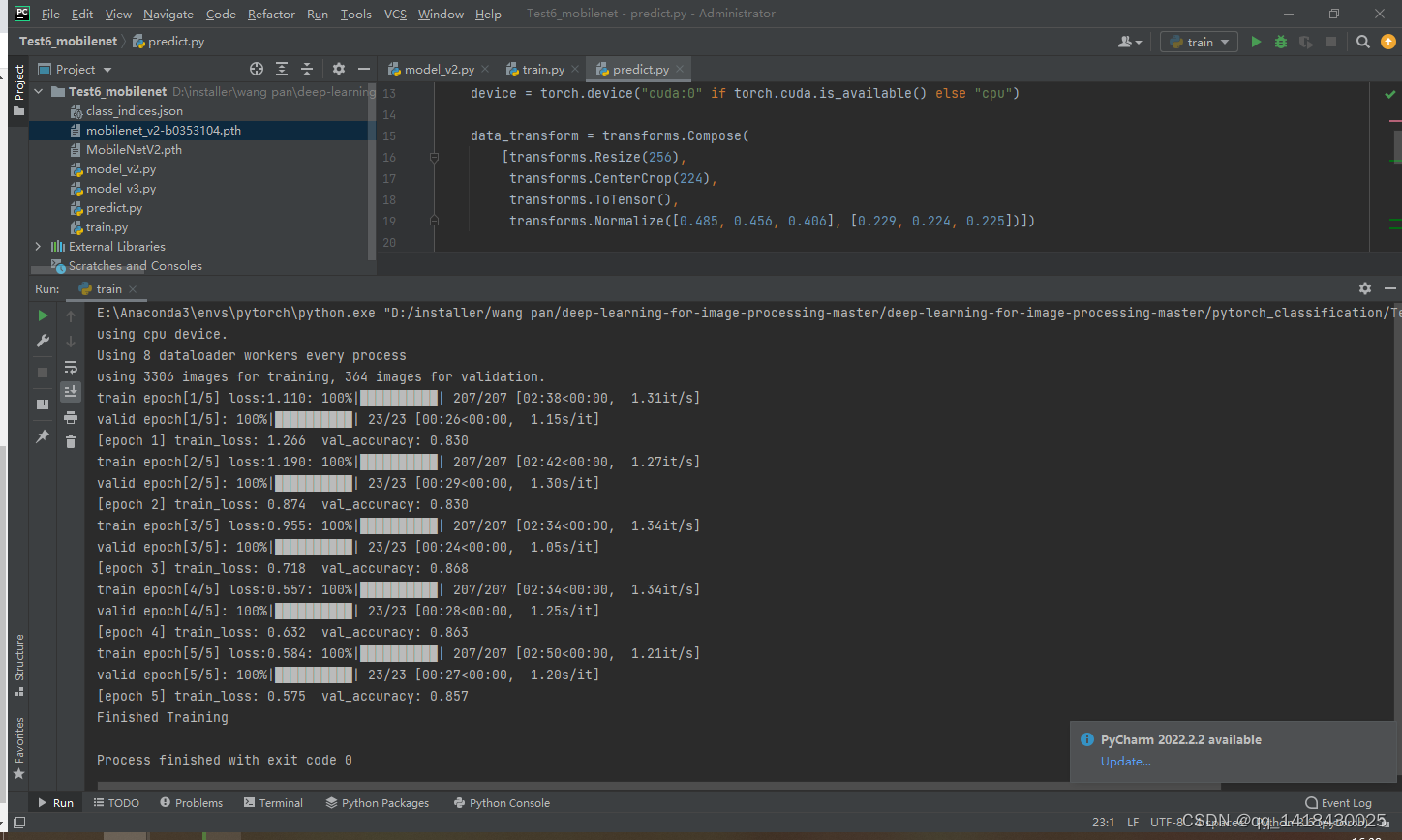Rerun train from Run panel green arrow
The width and height of the screenshot is (1402, 840).
pos(43,315)
